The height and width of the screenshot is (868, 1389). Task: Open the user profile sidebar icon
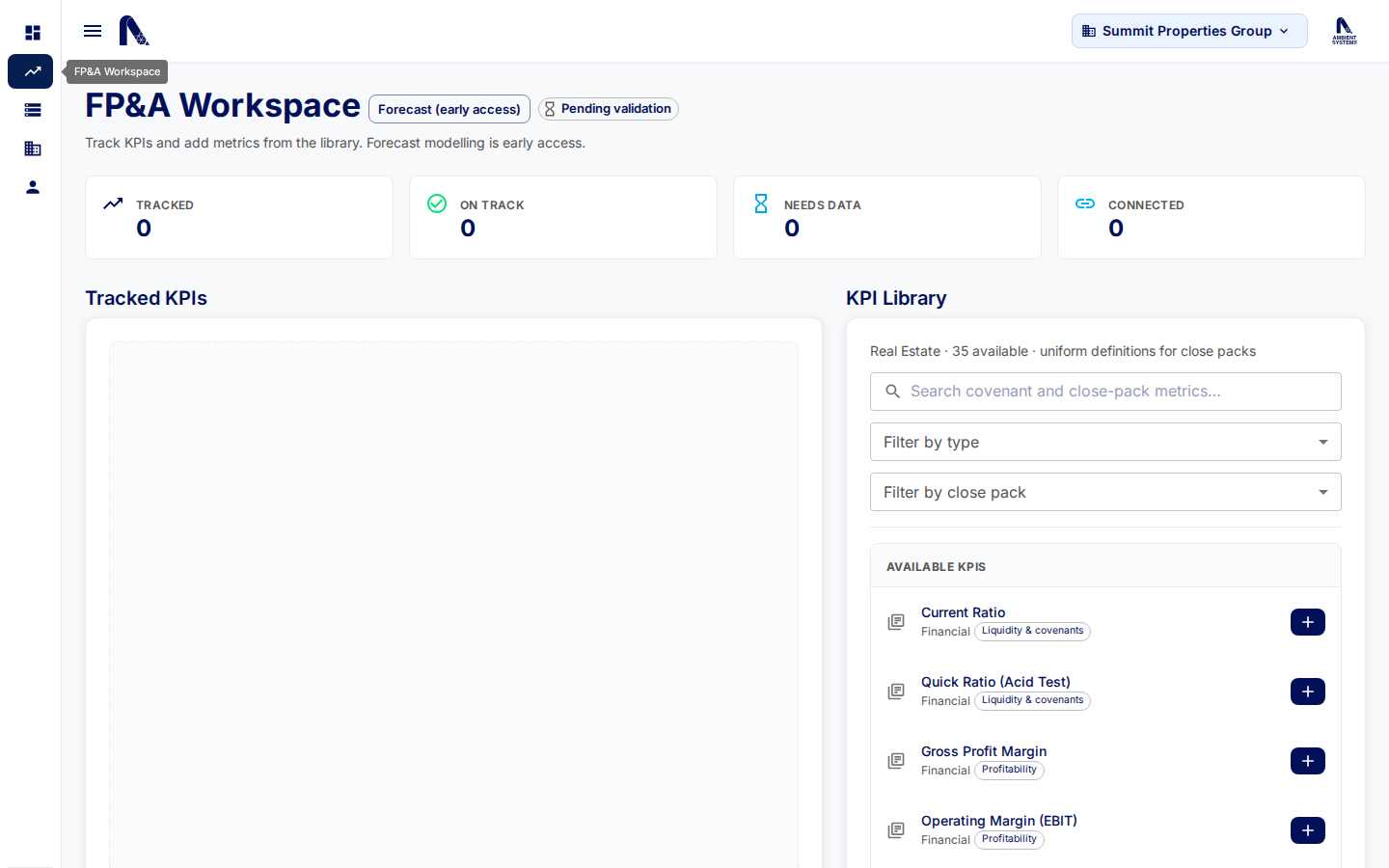coord(33,187)
